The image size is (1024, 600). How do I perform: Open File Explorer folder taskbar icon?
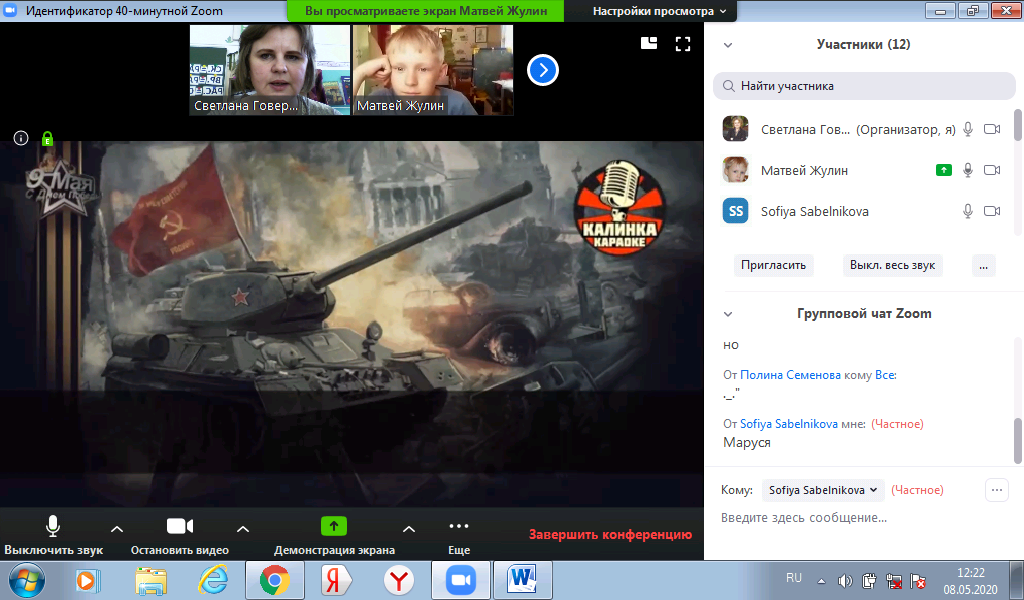pyautogui.click(x=151, y=580)
